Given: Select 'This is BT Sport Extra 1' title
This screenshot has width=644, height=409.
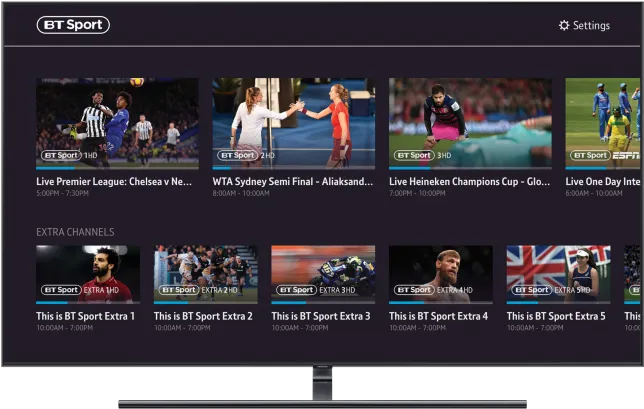Looking at the screenshot, I should click(x=85, y=316).
